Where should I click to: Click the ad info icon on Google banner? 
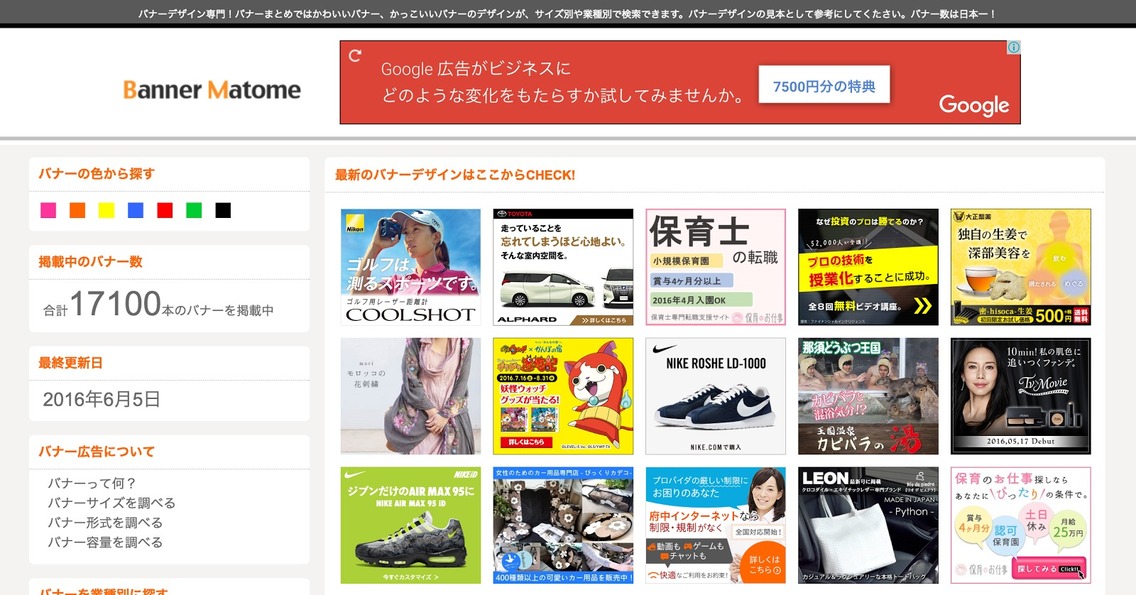1013,48
